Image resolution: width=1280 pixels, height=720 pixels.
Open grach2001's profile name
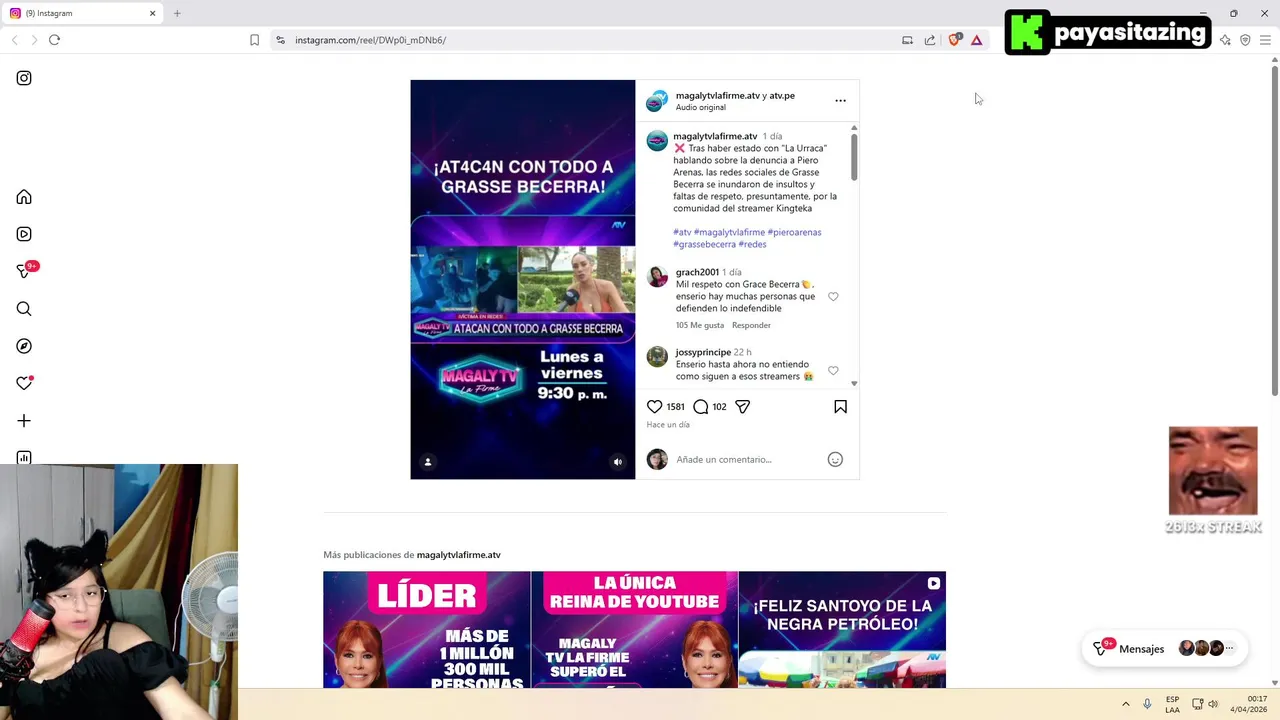(x=697, y=272)
